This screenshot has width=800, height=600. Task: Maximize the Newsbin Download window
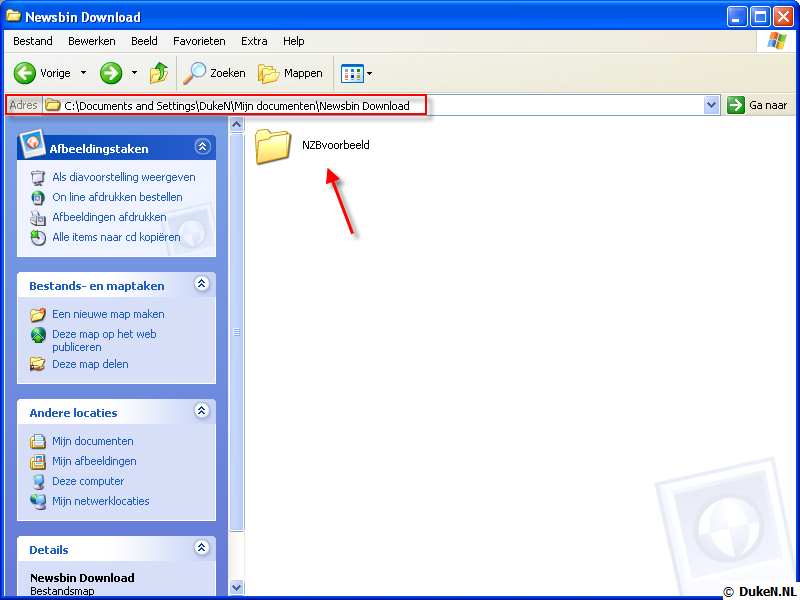coord(760,17)
